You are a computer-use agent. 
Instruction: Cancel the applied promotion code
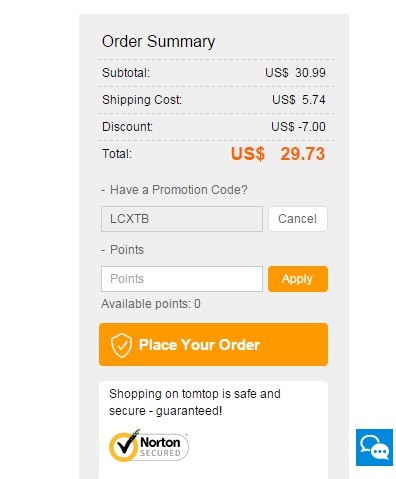(x=298, y=219)
